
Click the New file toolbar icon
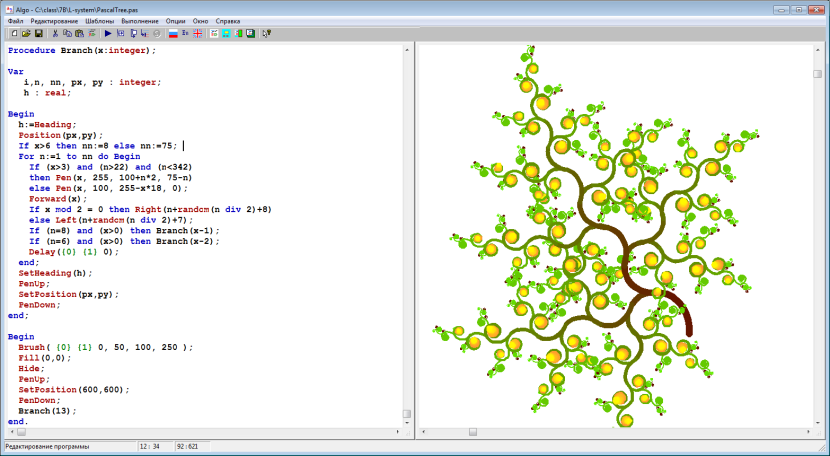click(13, 33)
